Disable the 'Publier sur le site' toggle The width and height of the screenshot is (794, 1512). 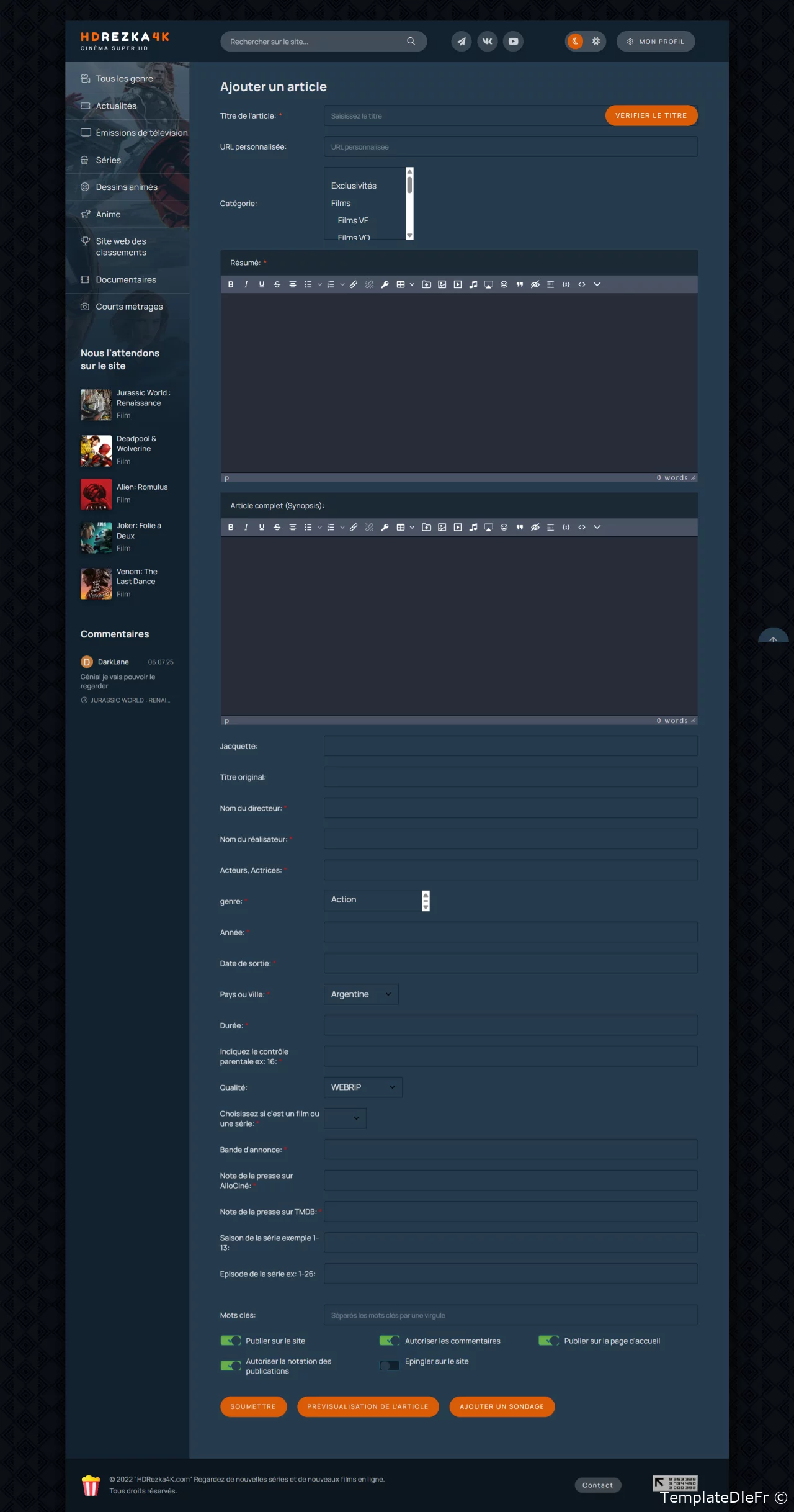pos(231,1341)
